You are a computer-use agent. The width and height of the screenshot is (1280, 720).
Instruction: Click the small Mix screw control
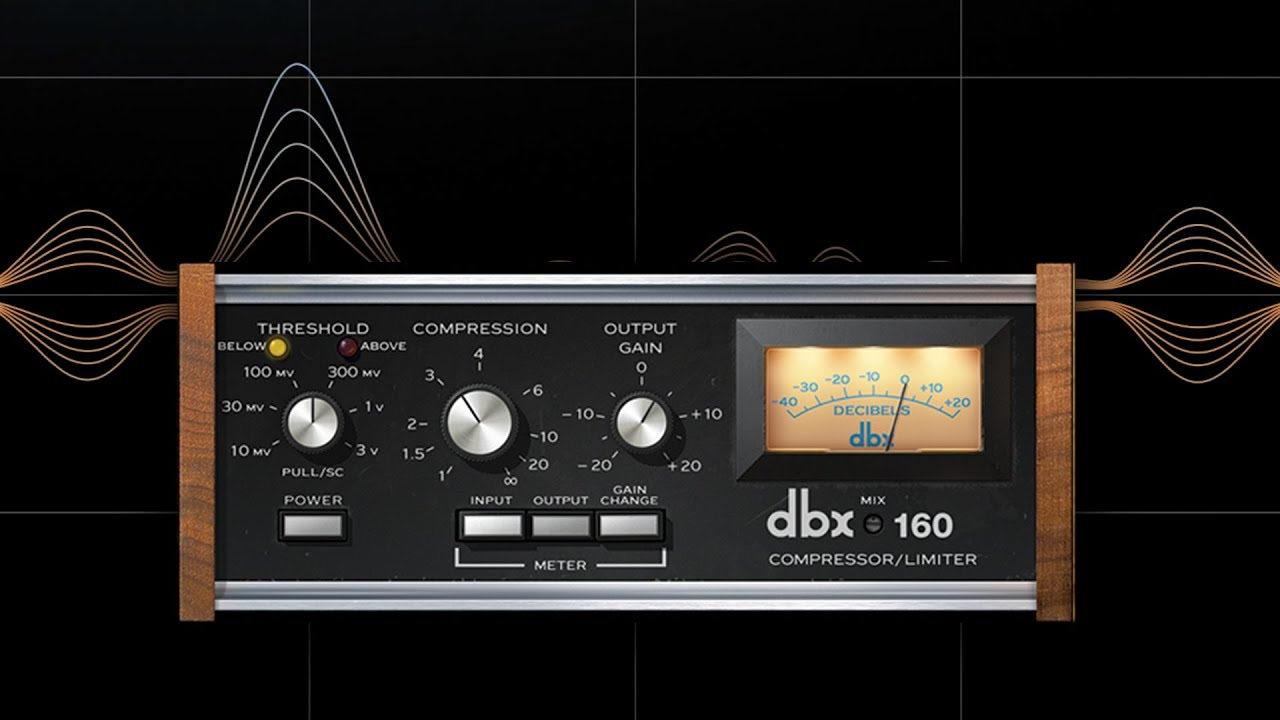(875, 522)
